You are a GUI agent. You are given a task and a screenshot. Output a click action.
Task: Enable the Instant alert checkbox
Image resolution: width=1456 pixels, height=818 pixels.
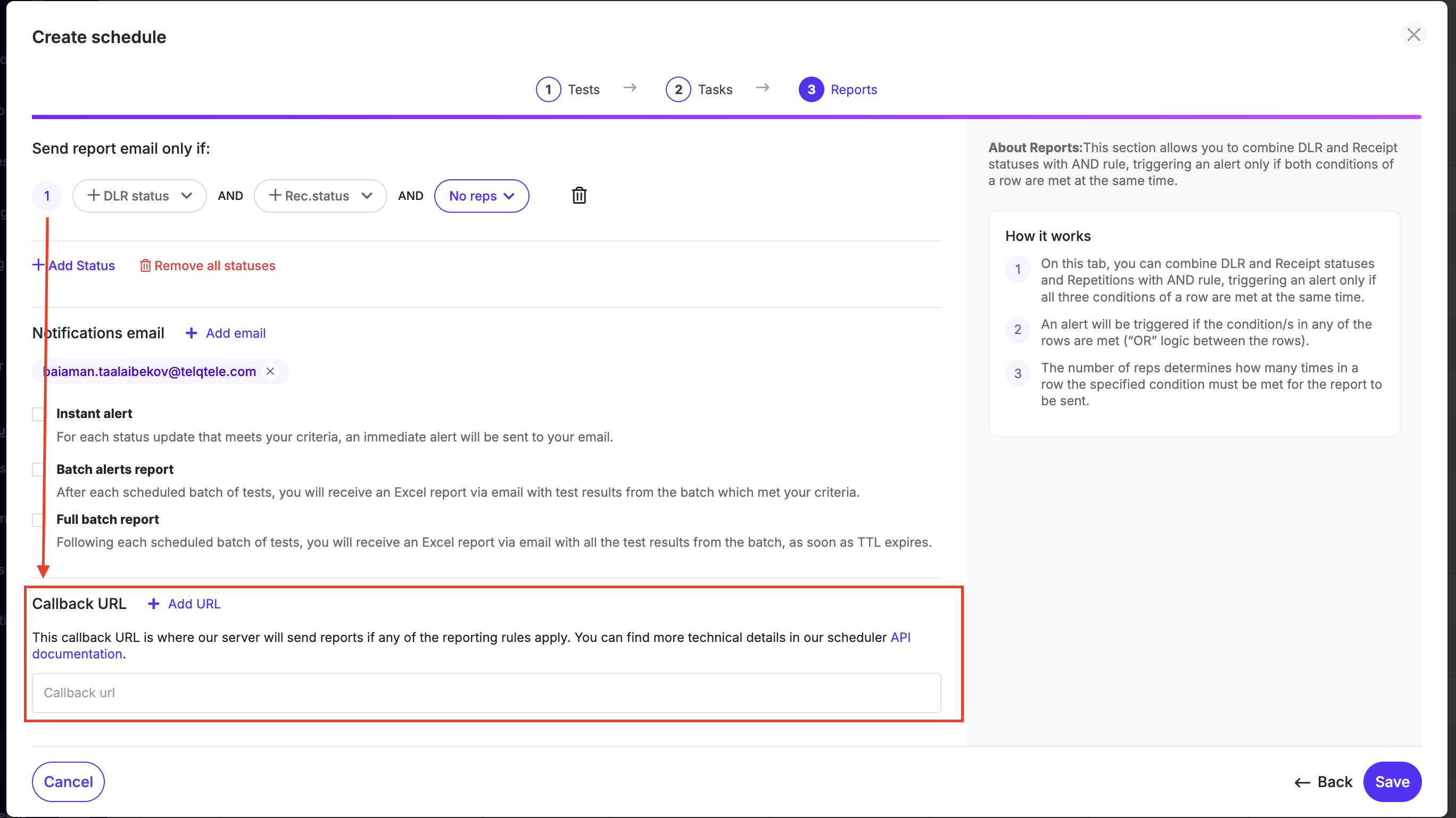click(38, 414)
